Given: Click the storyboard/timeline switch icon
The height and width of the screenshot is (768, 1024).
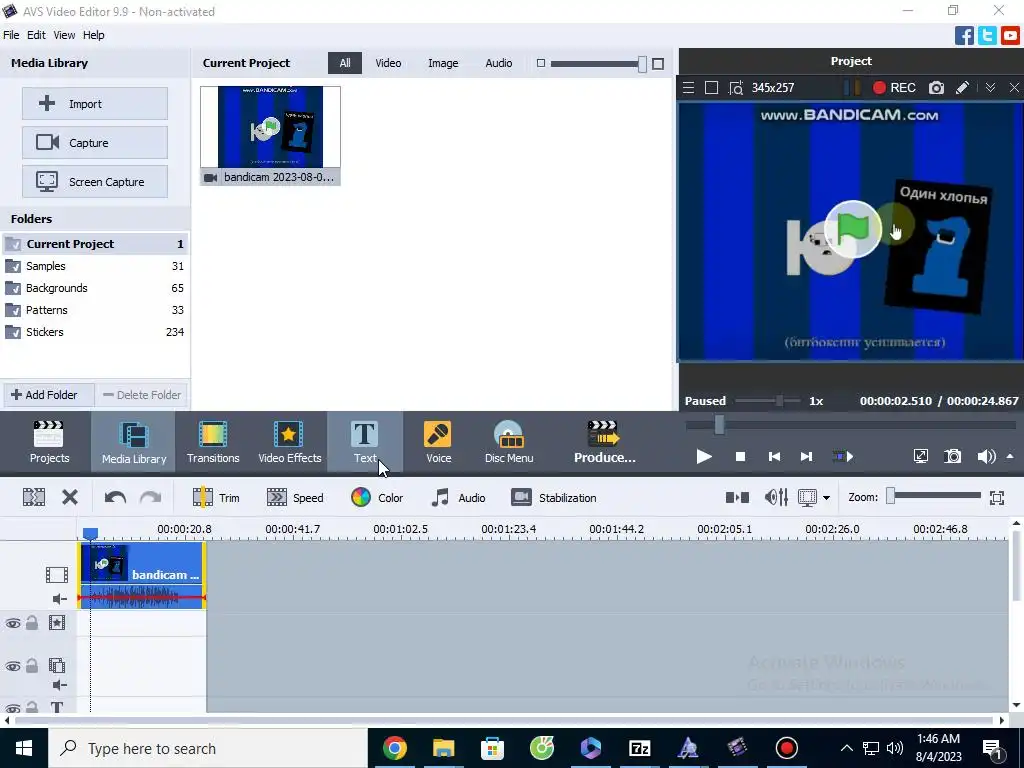Looking at the screenshot, I should pyautogui.click(x=737, y=498).
